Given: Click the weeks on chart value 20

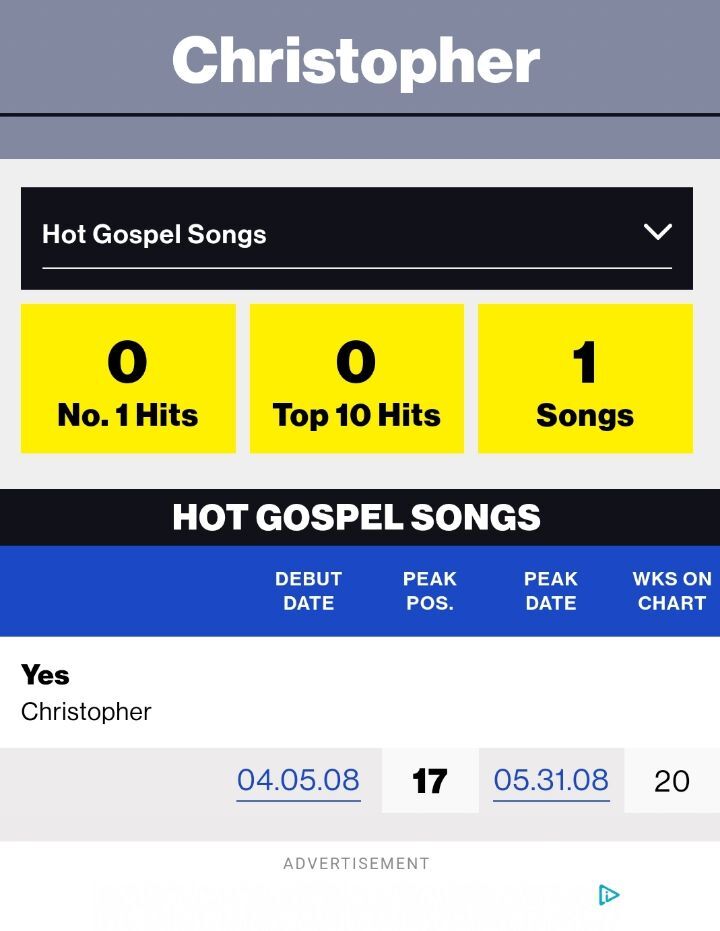Looking at the screenshot, I should (x=672, y=781).
